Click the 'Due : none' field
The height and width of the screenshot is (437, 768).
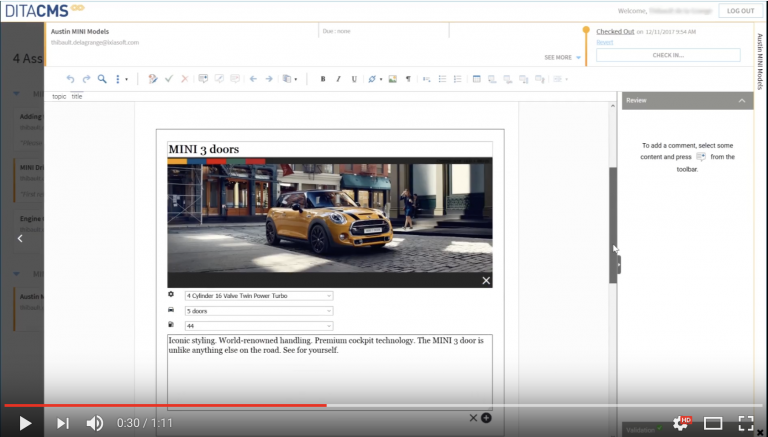point(336,31)
